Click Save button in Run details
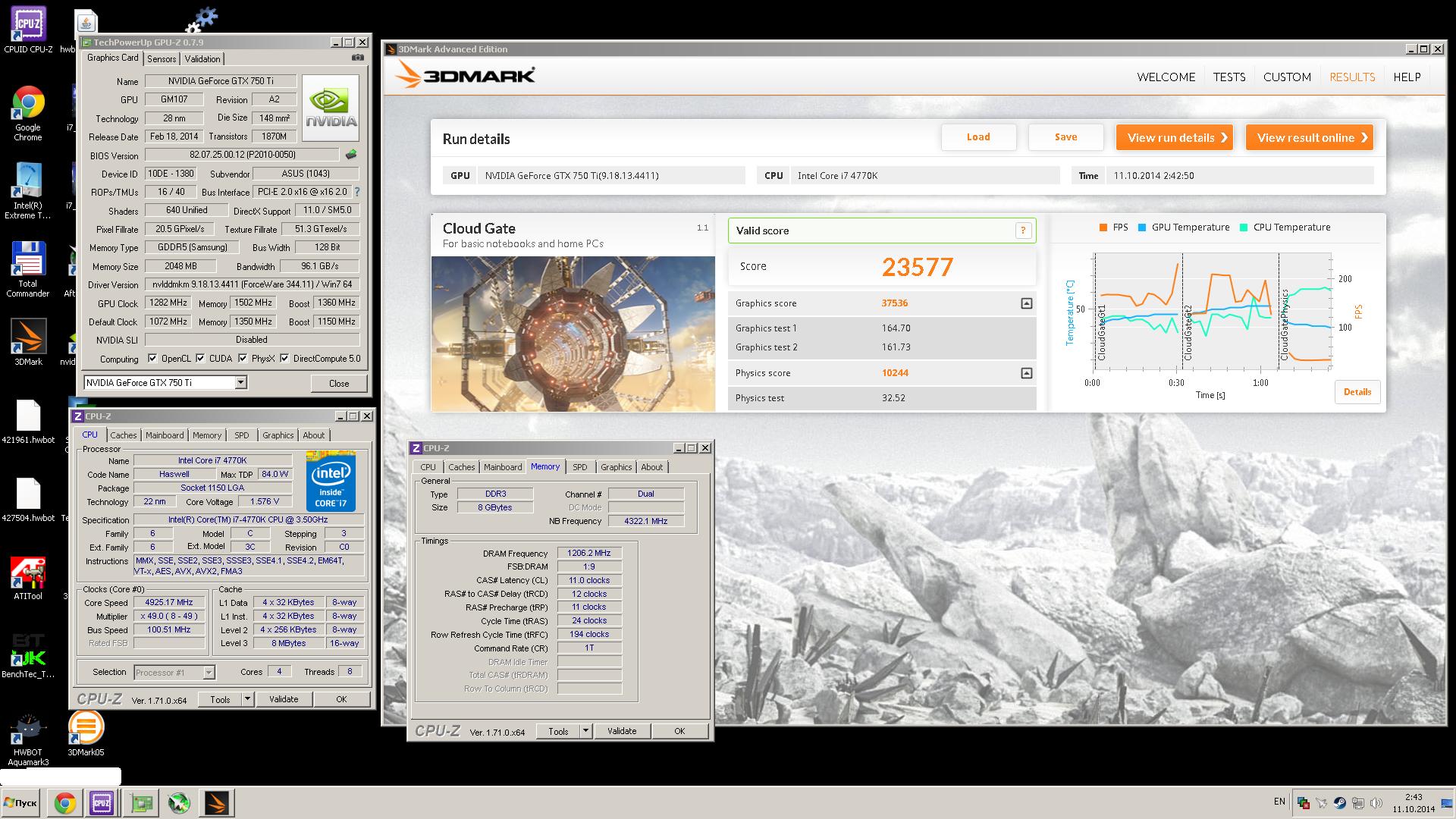1456x819 pixels. tap(1065, 137)
